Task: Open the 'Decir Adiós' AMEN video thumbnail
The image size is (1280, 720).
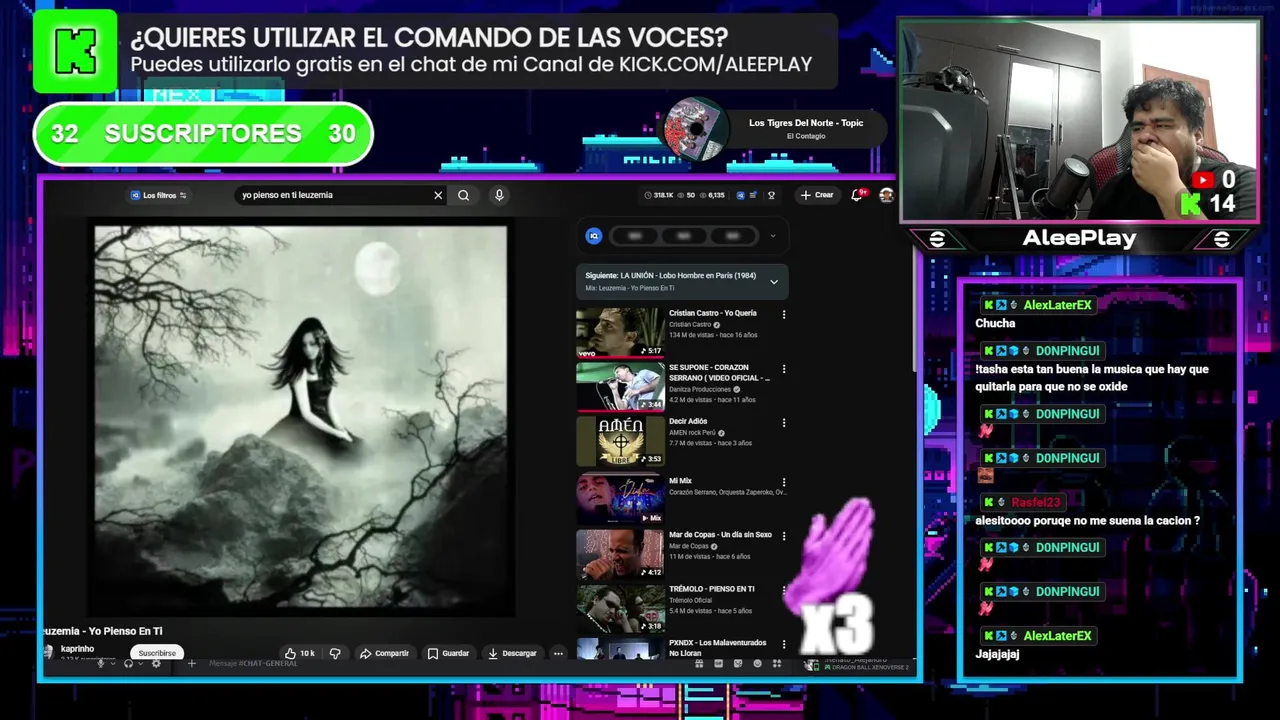Action: click(x=619, y=440)
